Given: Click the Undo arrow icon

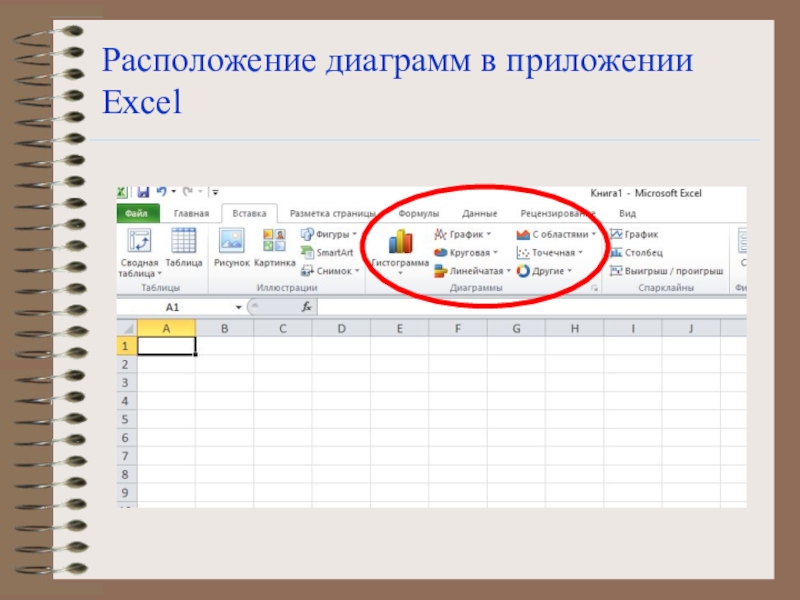Looking at the screenshot, I should click(161, 192).
